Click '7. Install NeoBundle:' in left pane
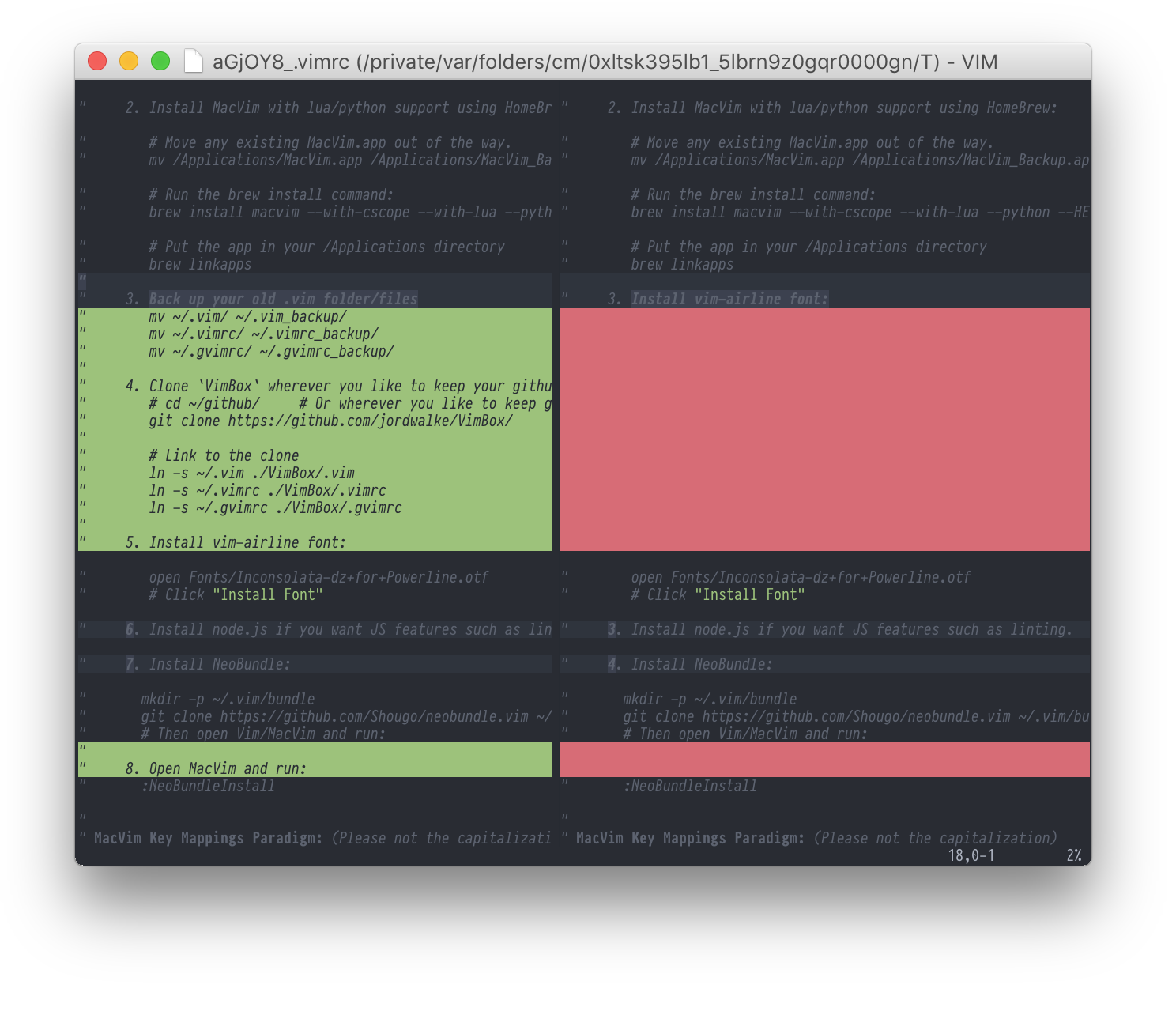Image resolution: width=1176 pixels, height=1015 pixels. coord(208,664)
